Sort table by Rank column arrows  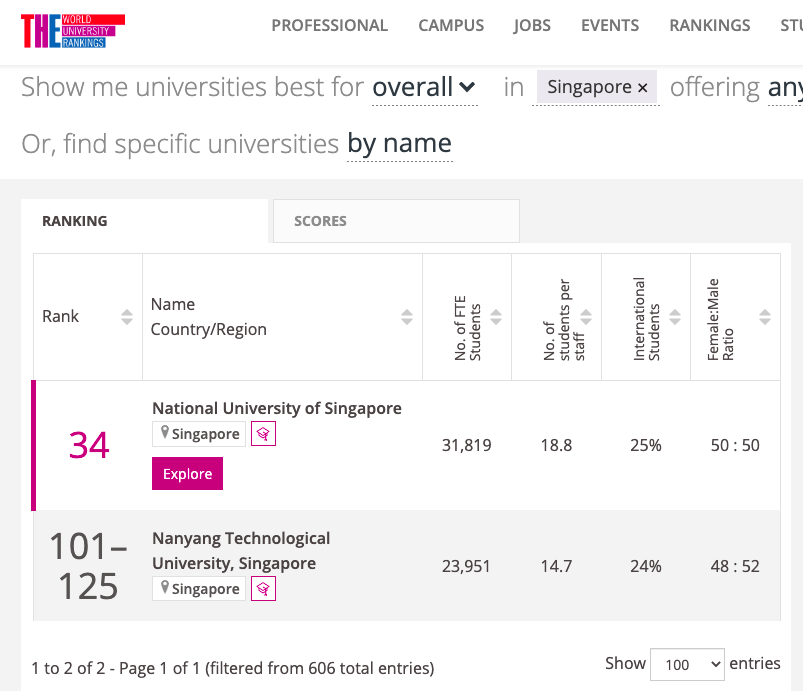click(x=127, y=317)
